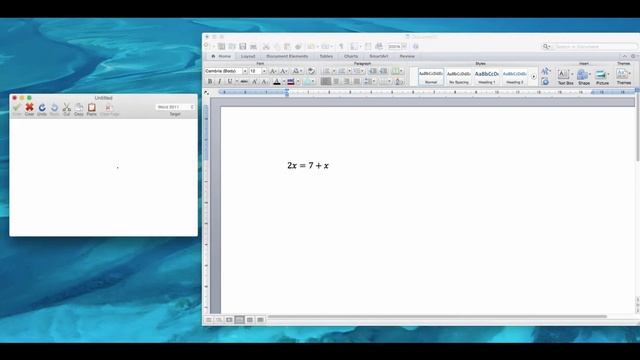The width and height of the screenshot is (640, 360).
Task: Open the Word 2011 target dropdown
Action: click(175, 107)
